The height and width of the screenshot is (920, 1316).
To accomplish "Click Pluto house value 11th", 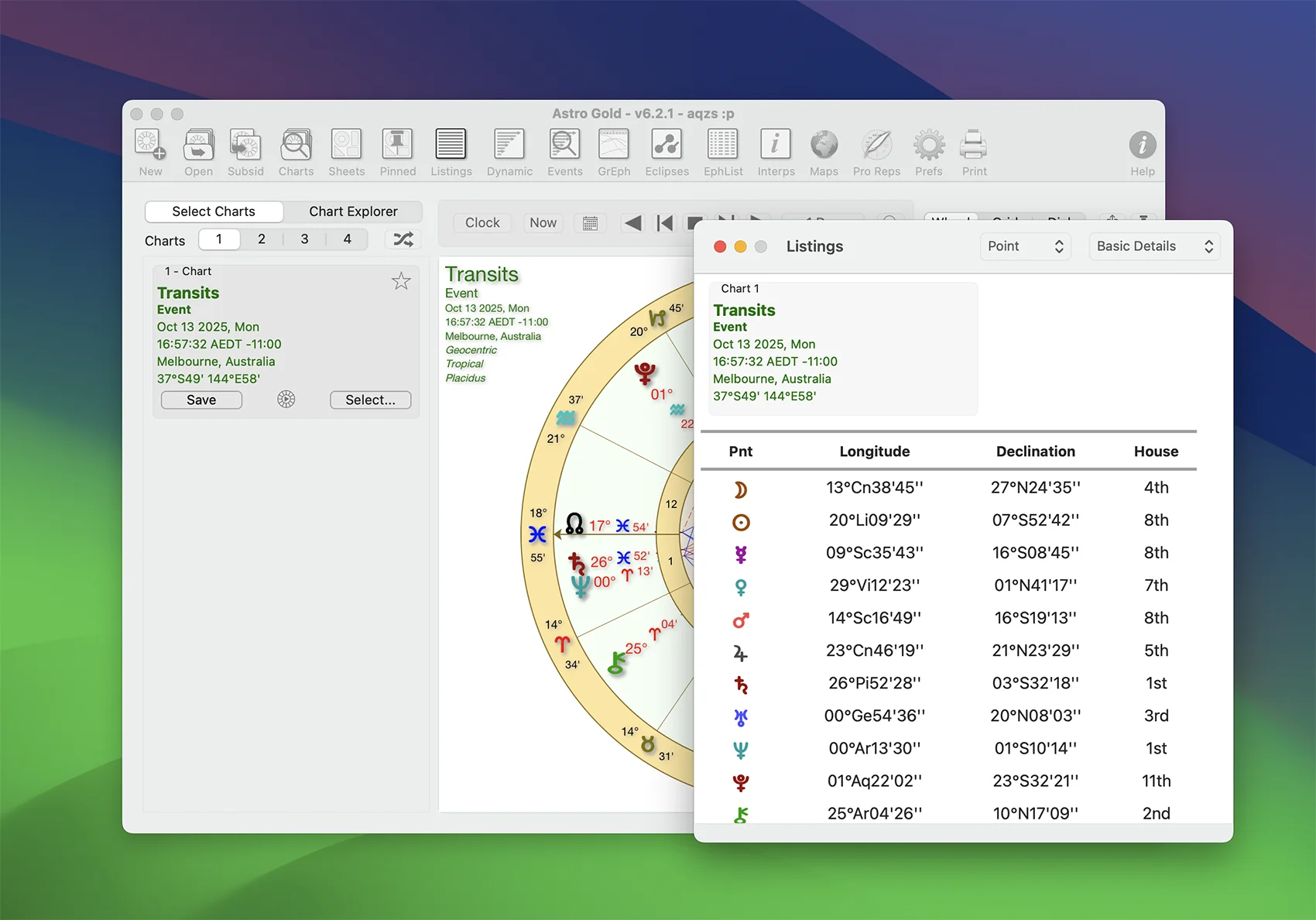I will click(x=1156, y=781).
